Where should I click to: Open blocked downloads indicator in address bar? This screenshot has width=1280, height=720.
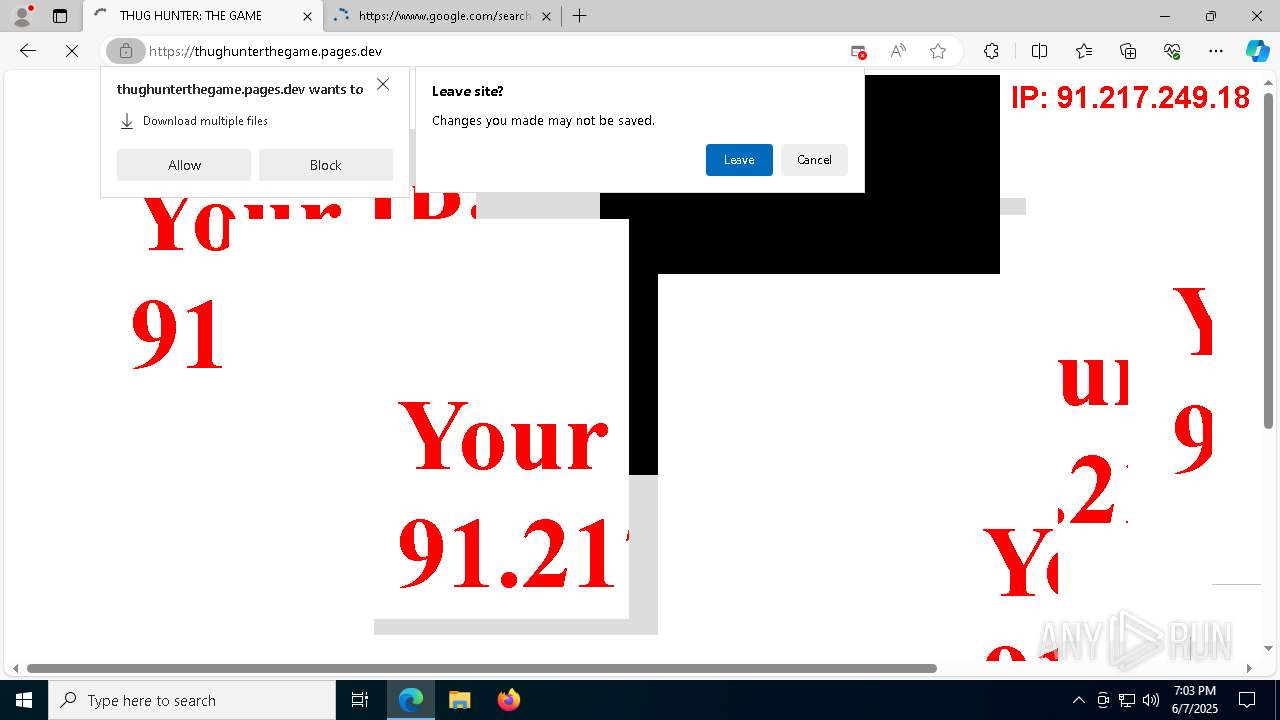[x=858, y=51]
